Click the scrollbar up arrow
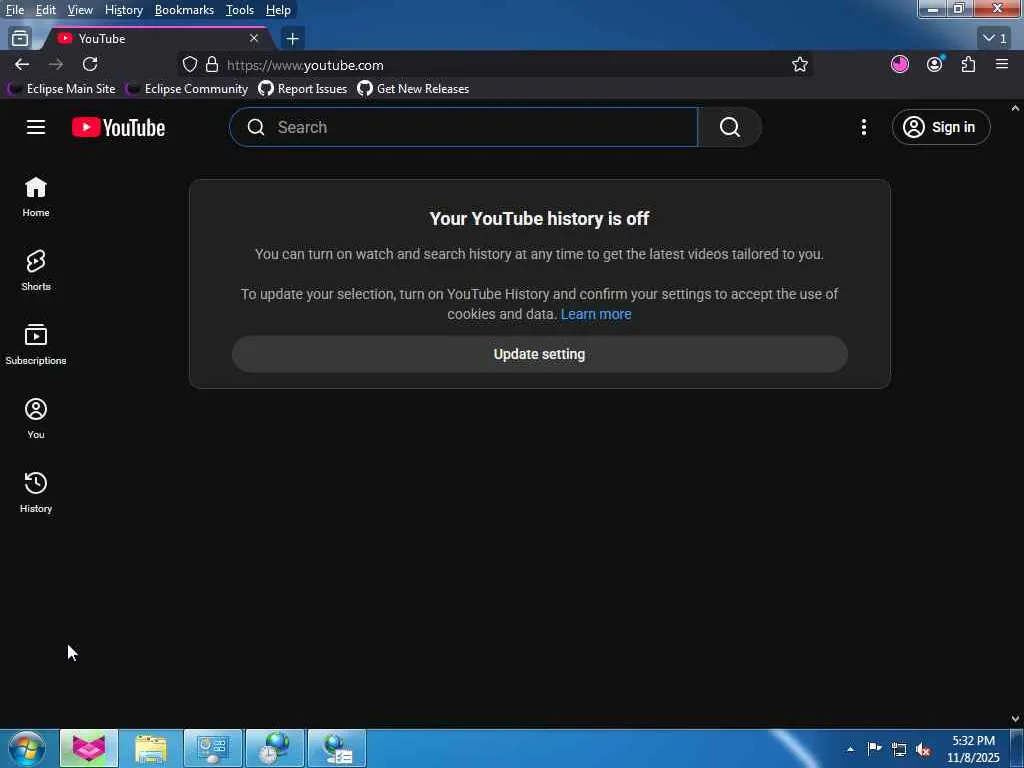 click(1015, 108)
